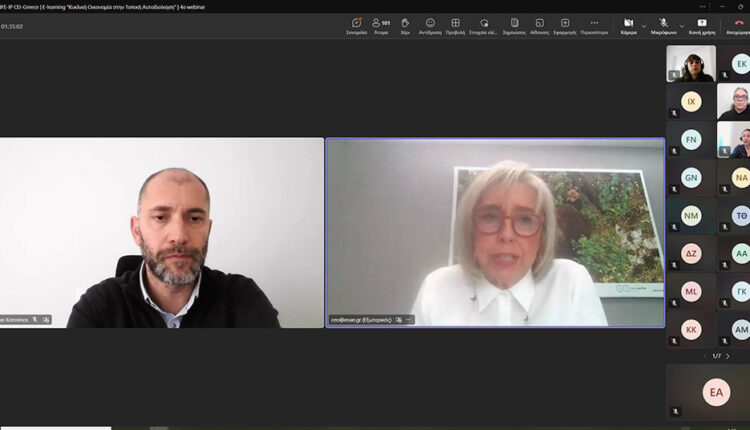Viewport: 750px width, 430px height.
Task: Change layout with the Προβολή icon
Action: tap(455, 23)
